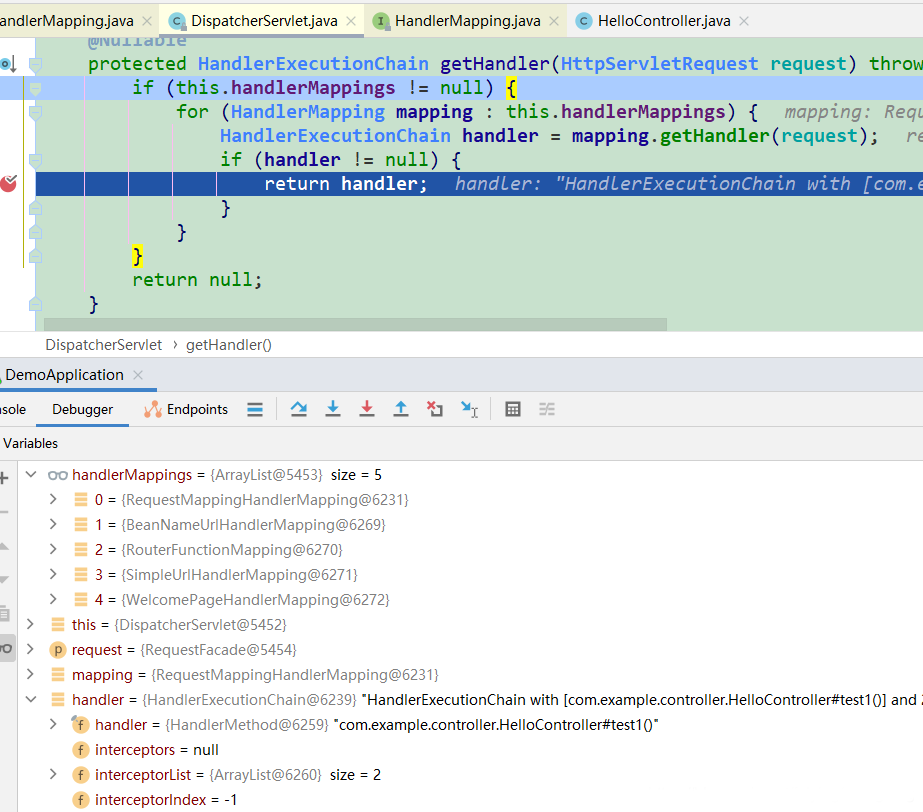
Task: Click Drop Frame icon
Action: pyautogui.click(x=434, y=409)
